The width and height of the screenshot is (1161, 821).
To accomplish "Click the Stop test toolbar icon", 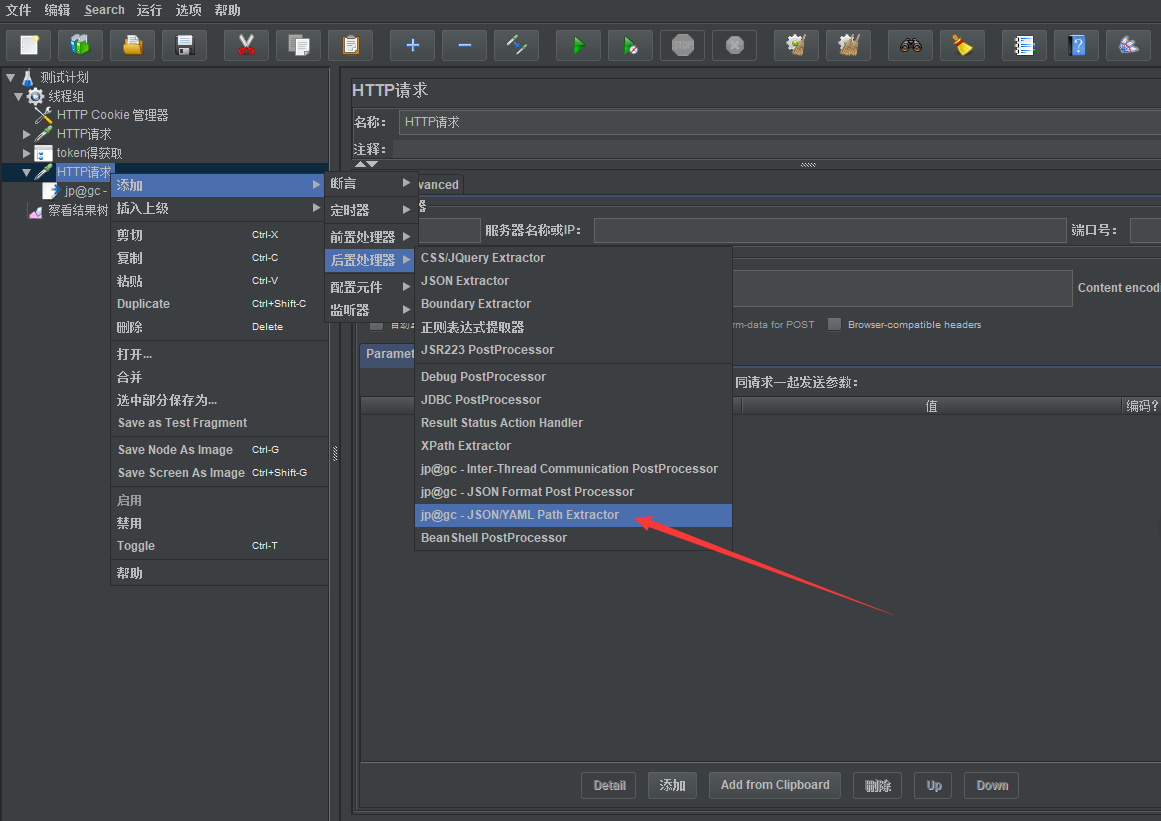I will pyautogui.click(x=682, y=45).
